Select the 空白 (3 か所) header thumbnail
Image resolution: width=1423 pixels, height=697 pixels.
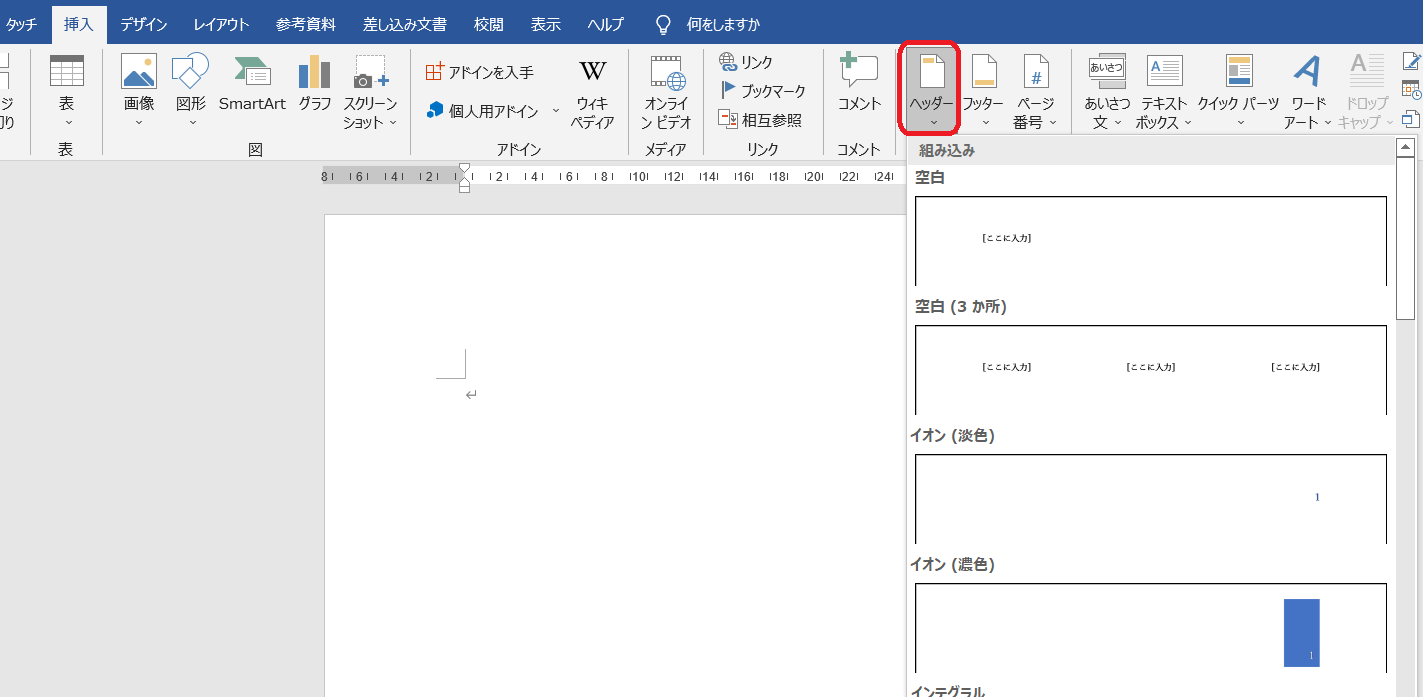(x=1150, y=369)
